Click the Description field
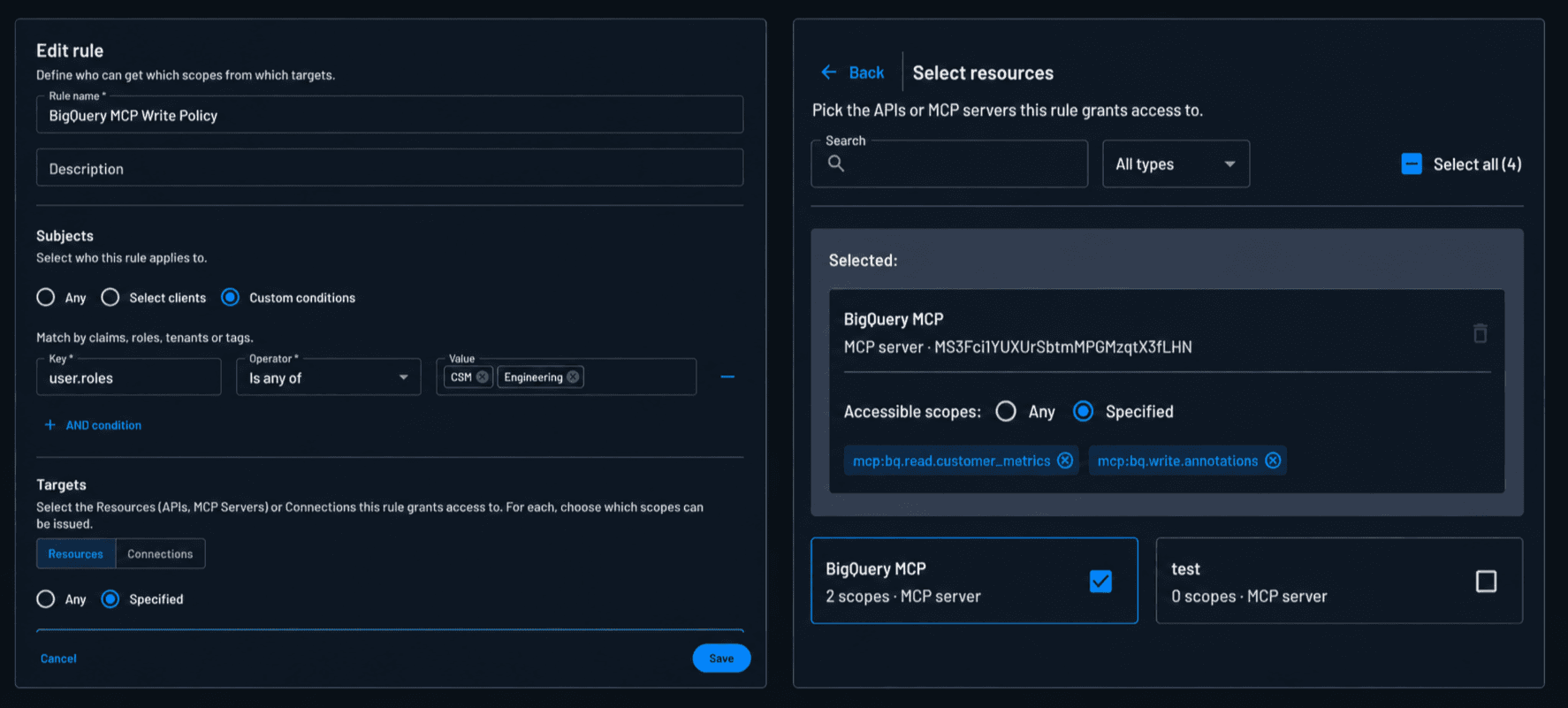 [390, 168]
